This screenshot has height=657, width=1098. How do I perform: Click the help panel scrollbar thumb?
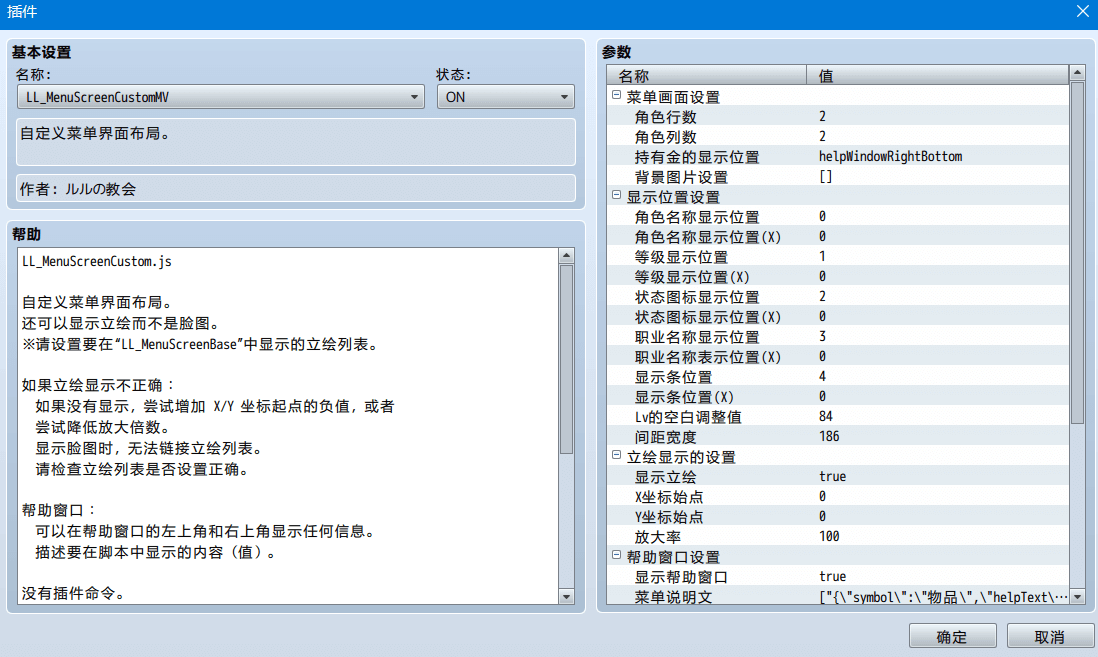point(567,359)
